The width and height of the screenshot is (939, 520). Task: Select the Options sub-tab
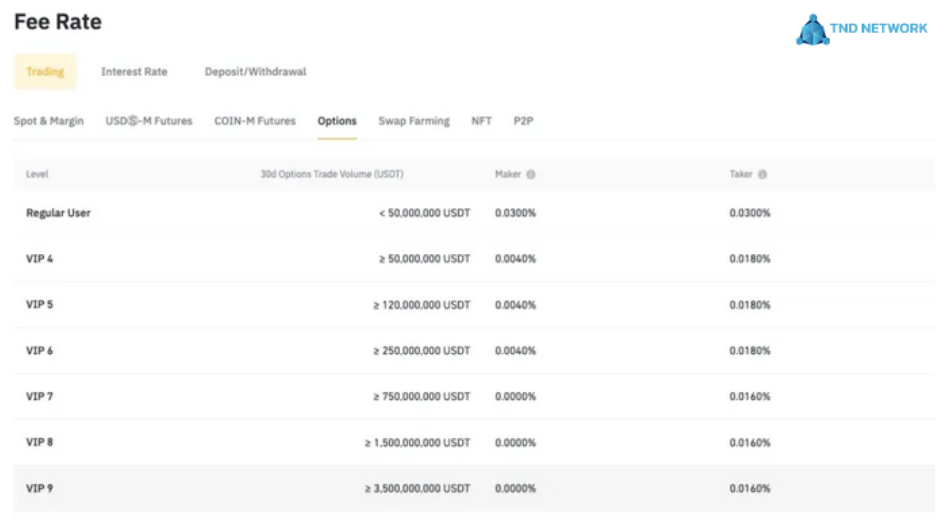[337, 121]
